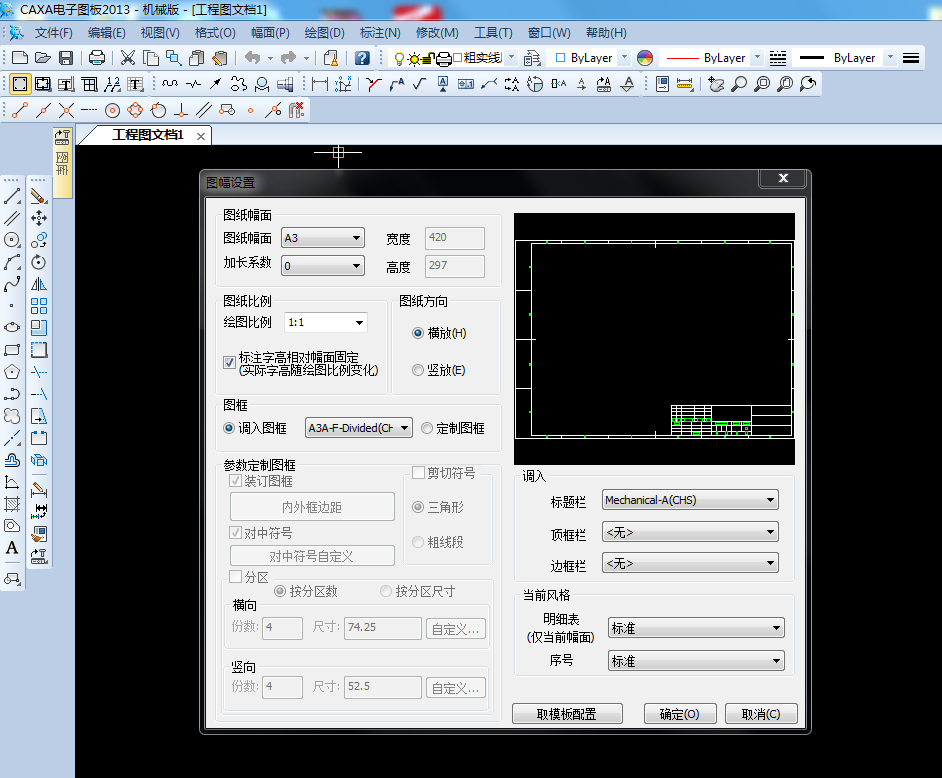
Task: Open the 文件(F) menu
Action: (55, 32)
